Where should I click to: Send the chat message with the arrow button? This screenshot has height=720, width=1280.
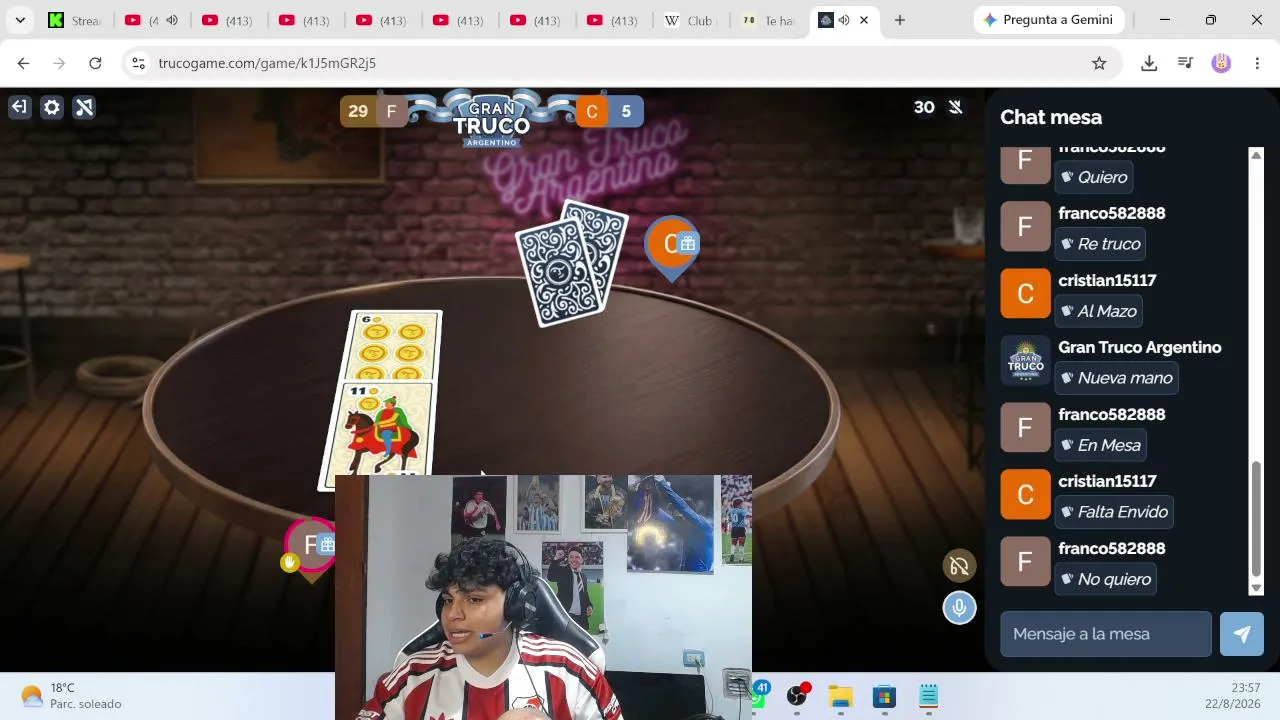(x=1242, y=634)
